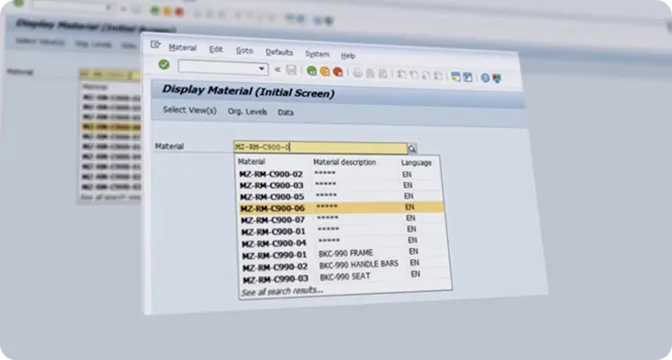Open the Goto menu
Image resolution: width=672 pixels, height=360 pixels.
(244, 51)
